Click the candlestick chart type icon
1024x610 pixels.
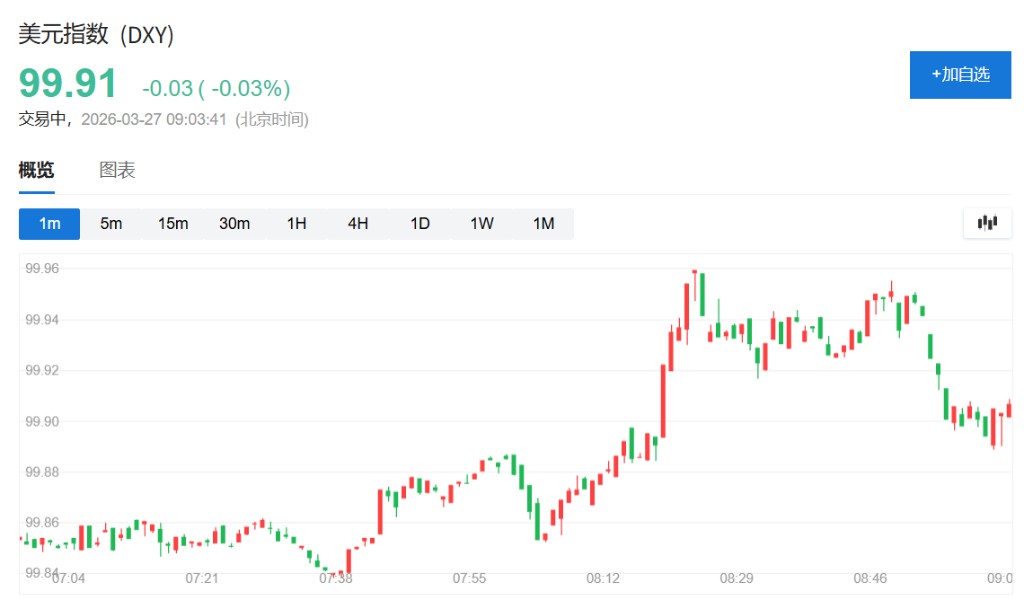[987, 223]
